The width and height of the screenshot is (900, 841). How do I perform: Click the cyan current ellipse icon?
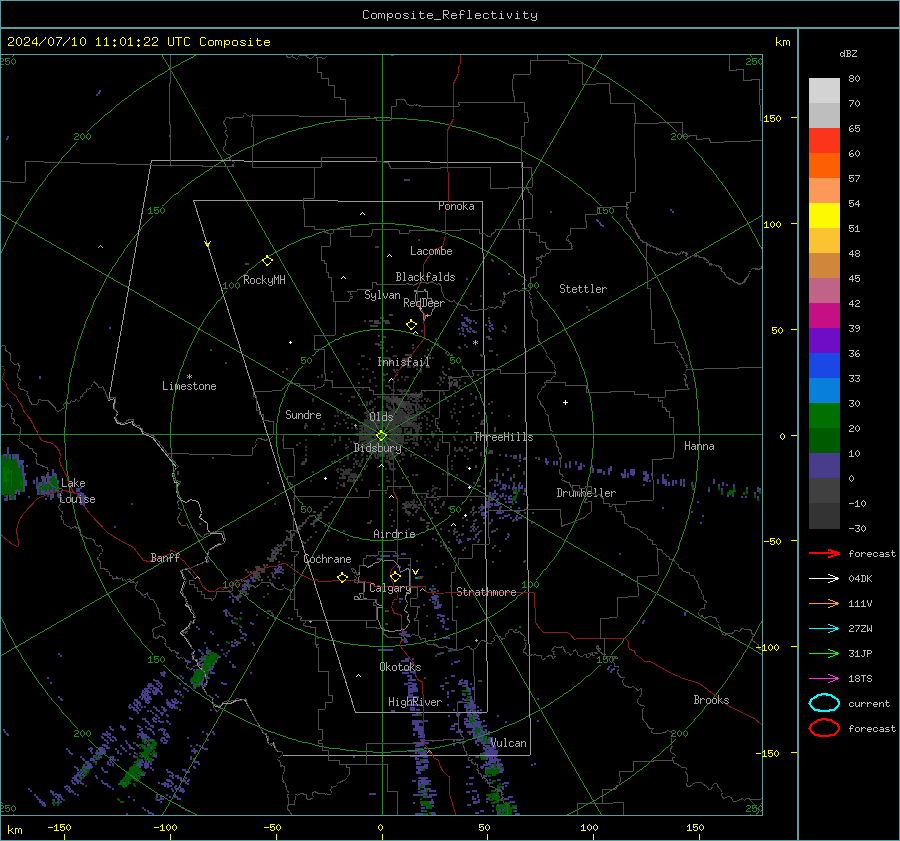[824, 703]
